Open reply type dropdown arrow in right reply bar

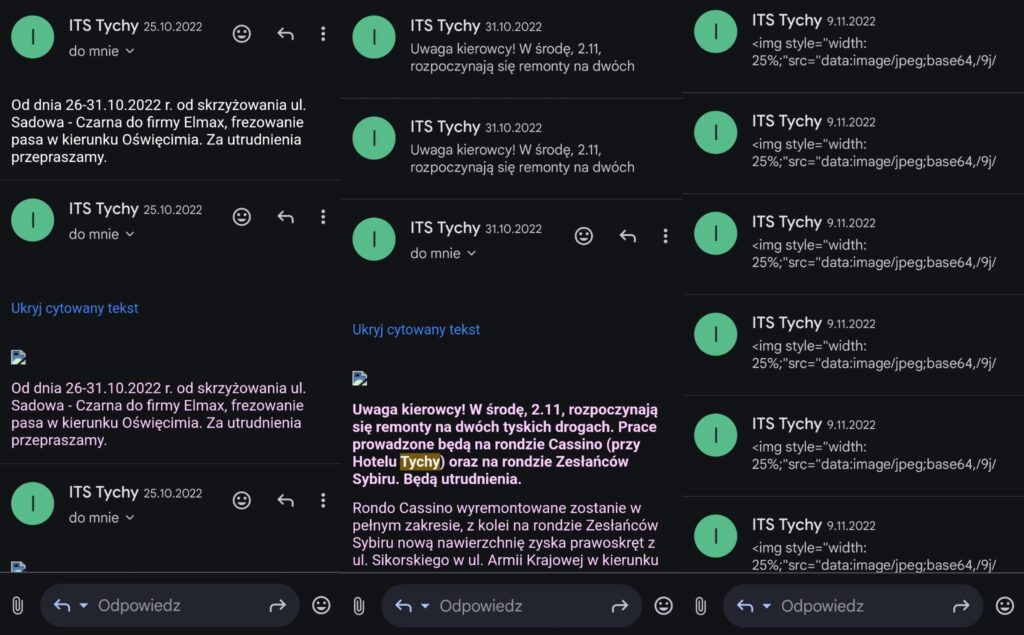(x=767, y=606)
